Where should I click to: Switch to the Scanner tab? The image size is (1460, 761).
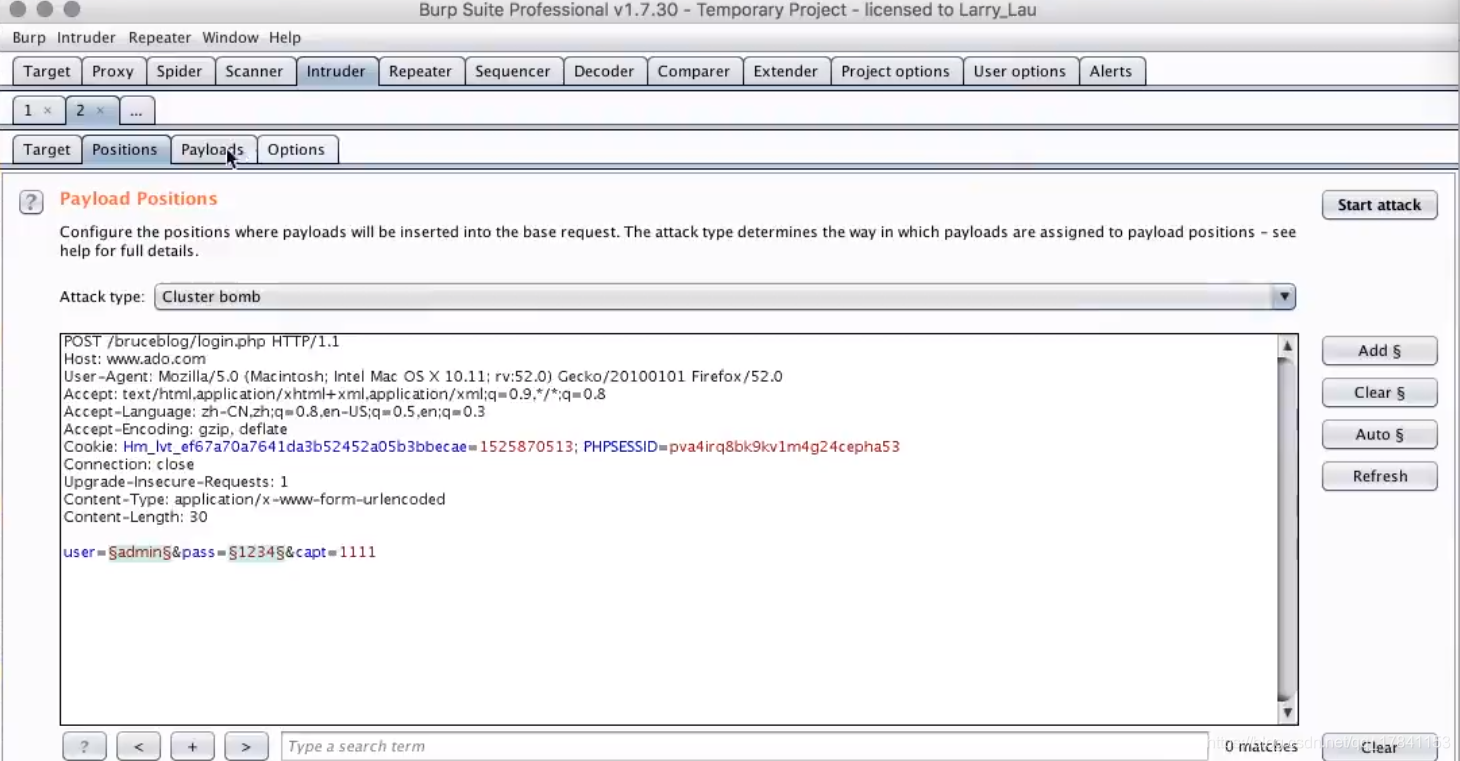click(x=254, y=72)
